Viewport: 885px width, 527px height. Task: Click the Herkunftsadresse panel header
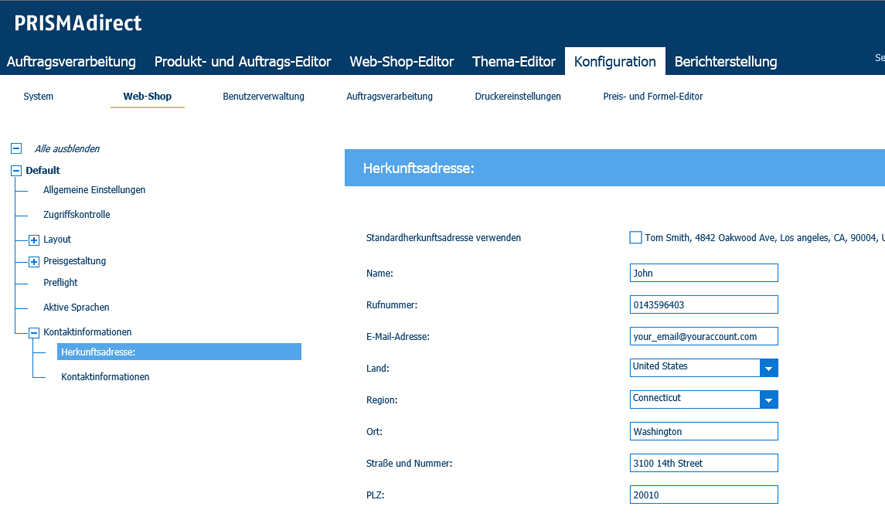(x=615, y=168)
